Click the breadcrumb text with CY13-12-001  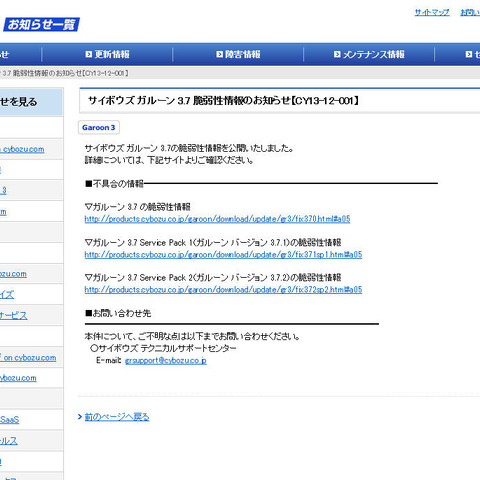(x=64, y=73)
